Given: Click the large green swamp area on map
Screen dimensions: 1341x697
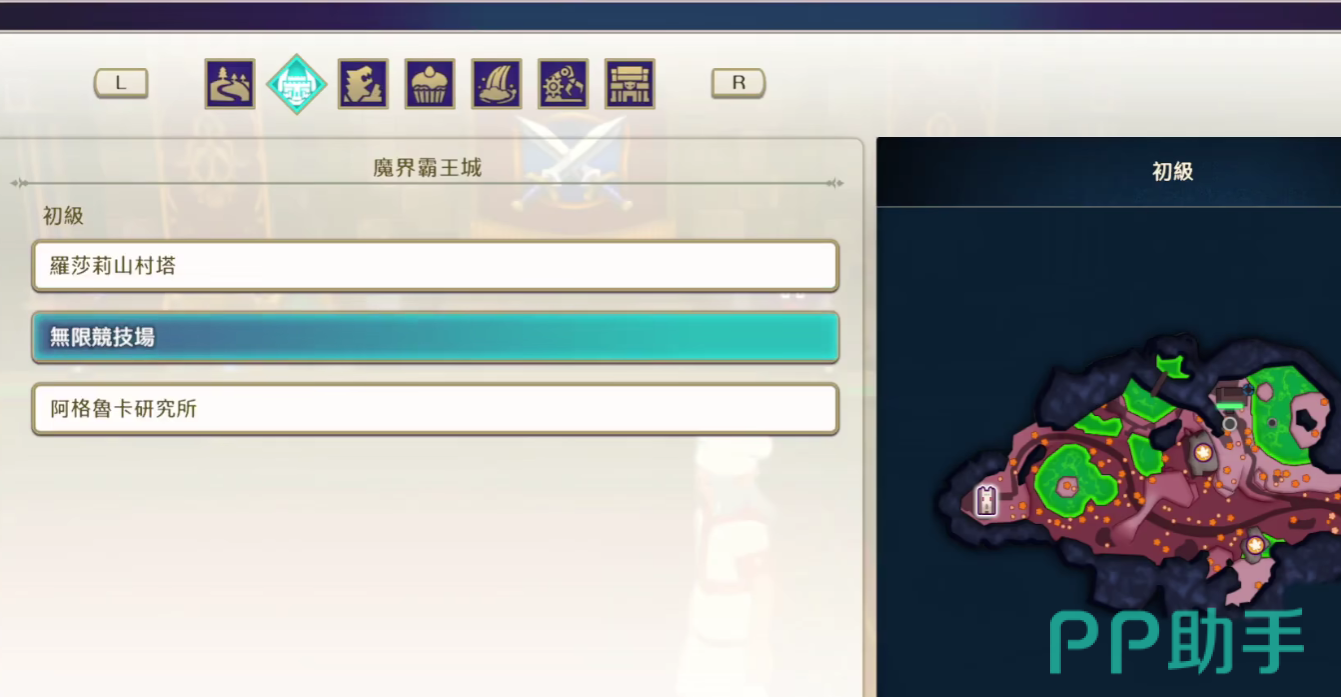Looking at the screenshot, I should 1073,476.
